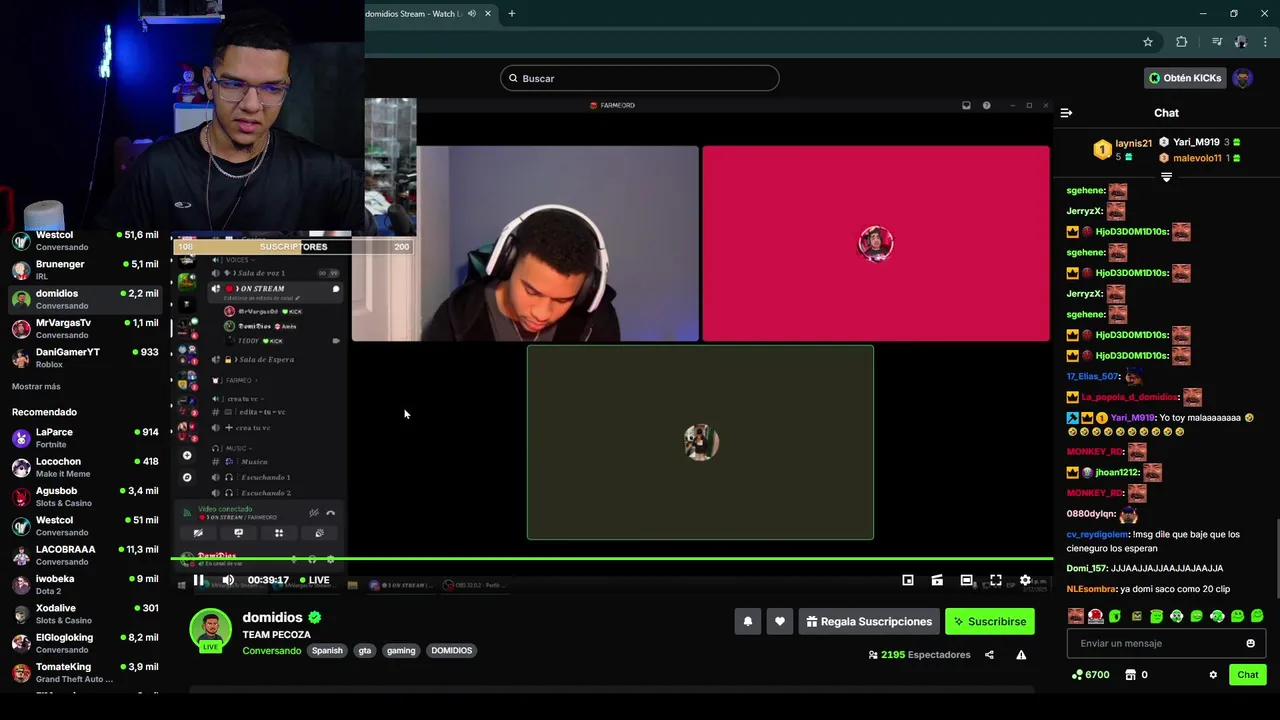Open the mini player mode icon
The width and height of the screenshot is (1280, 720).
[908, 580]
